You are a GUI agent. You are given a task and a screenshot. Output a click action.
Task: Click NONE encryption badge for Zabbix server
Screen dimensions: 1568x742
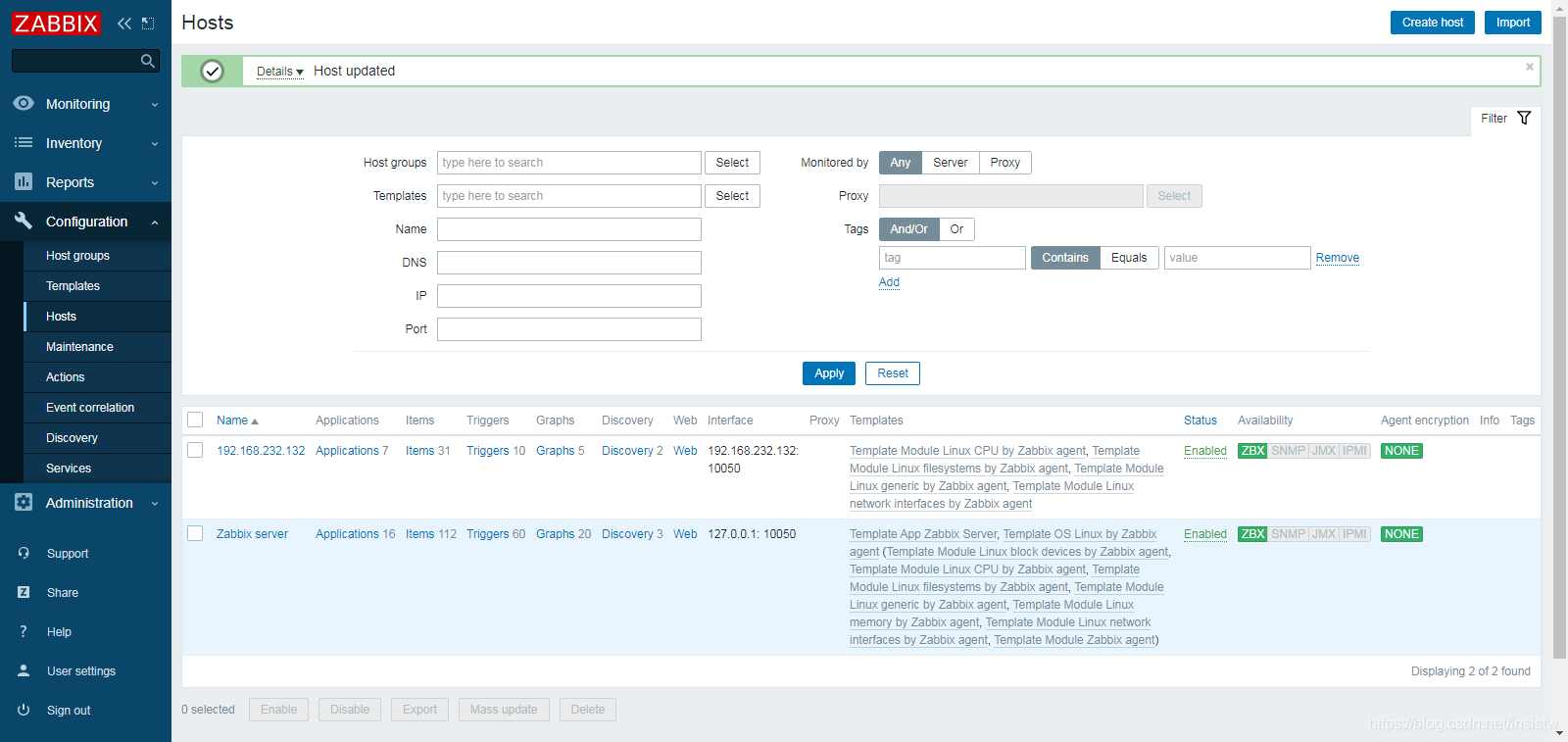coord(1401,534)
